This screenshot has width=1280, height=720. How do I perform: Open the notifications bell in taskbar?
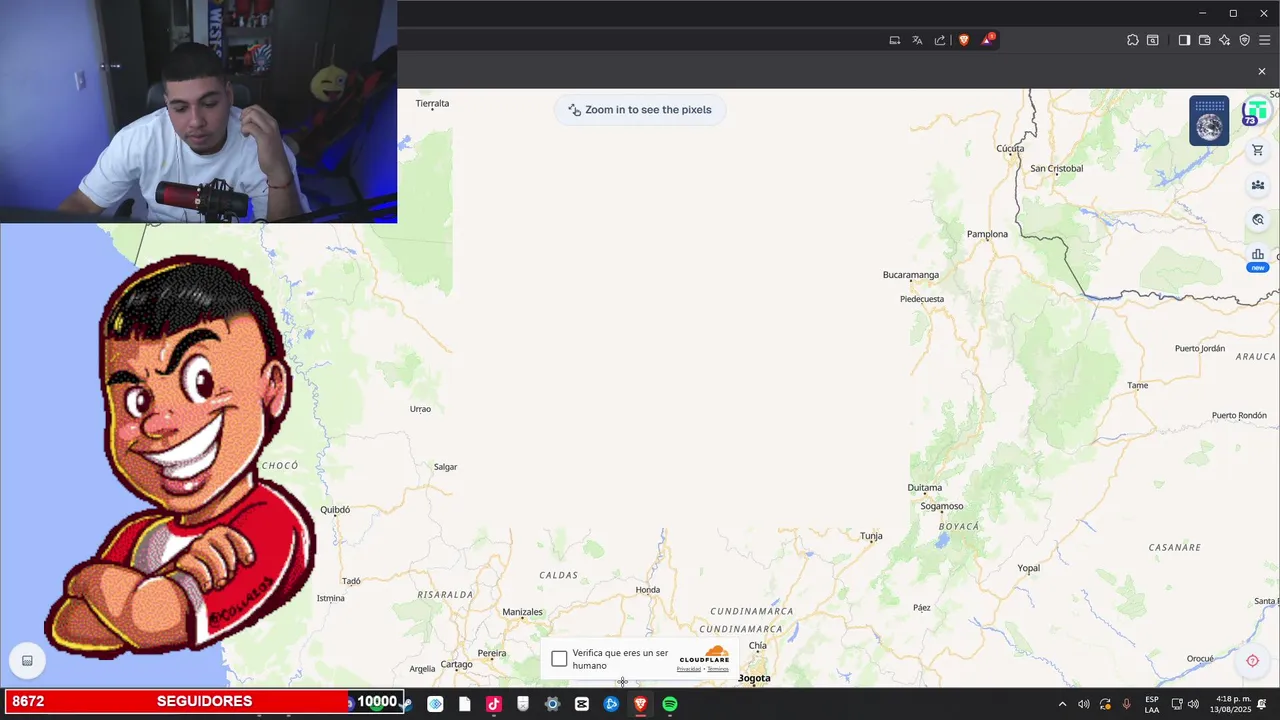click(1262, 704)
